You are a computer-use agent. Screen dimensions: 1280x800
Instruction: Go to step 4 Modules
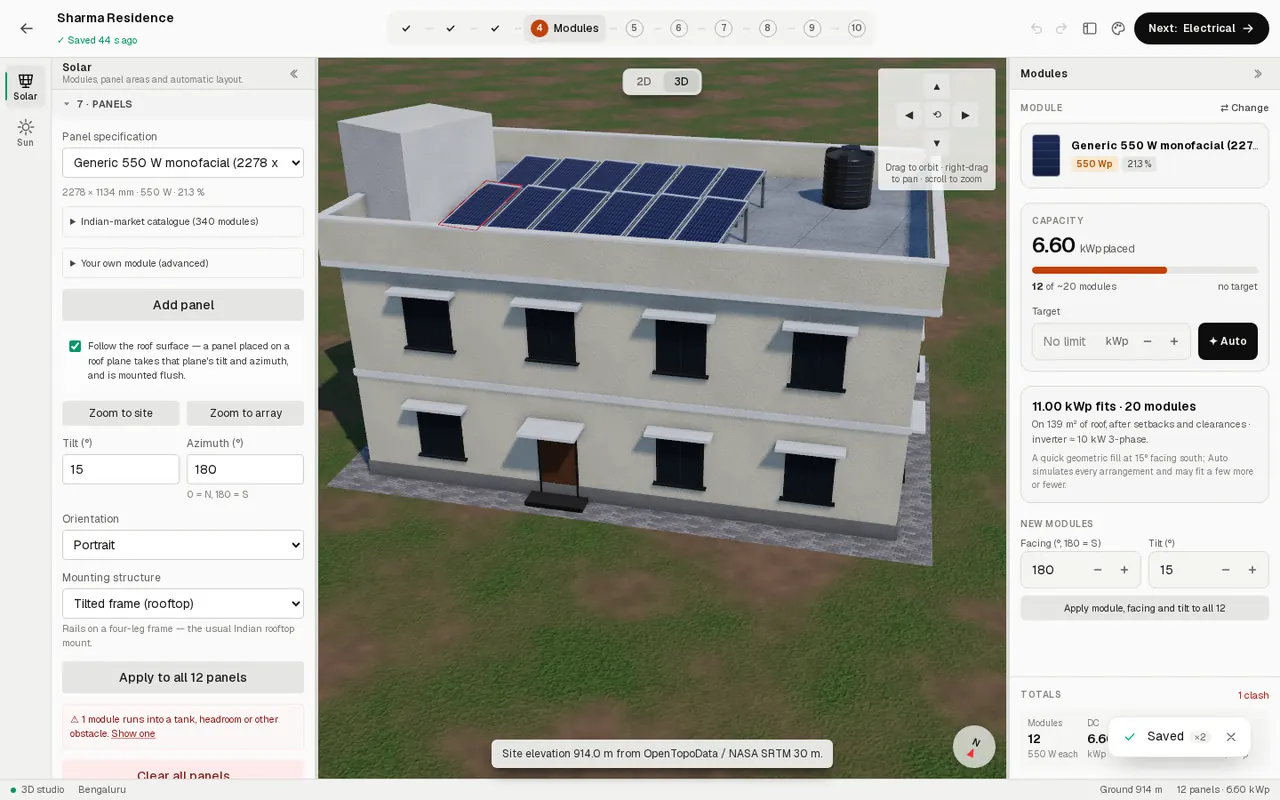click(565, 28)
